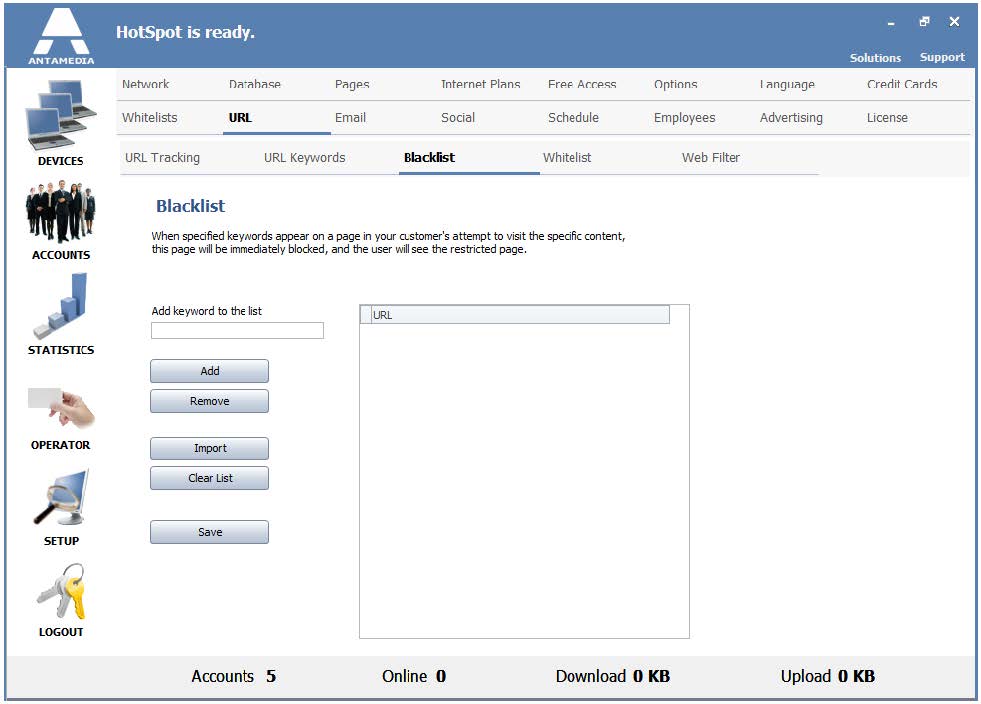Image resolution: width=981 pixels, height=704 pixels.
Task: Click the Clear List button
Action: coord(210,478)
